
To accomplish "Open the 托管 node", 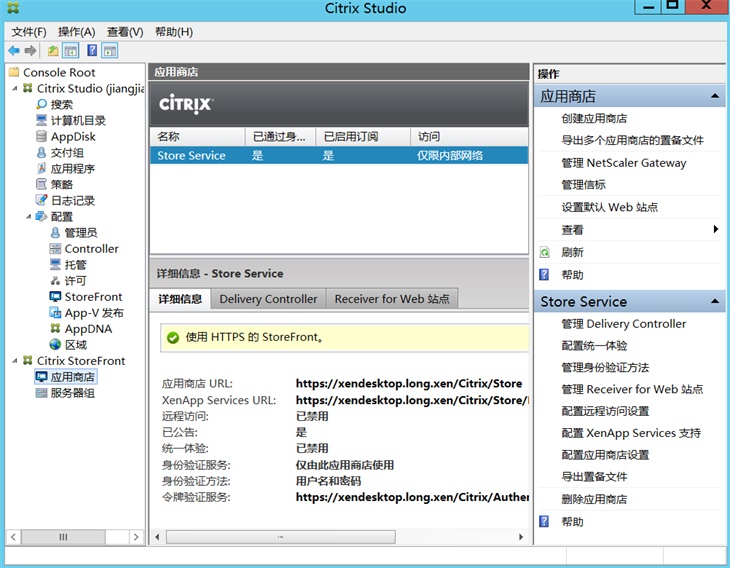I will pos(75,264).
